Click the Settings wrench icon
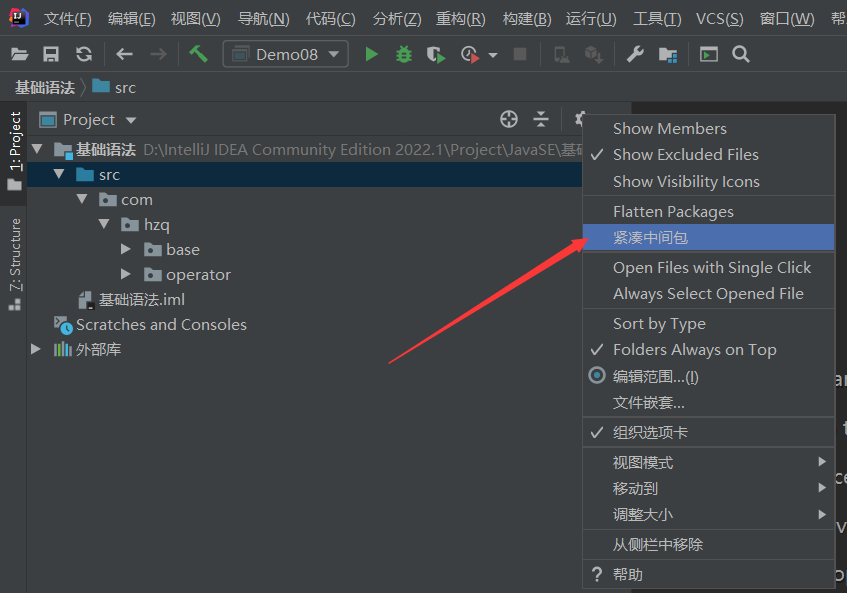Image resolution: width=847 pixels, height=593 pixels. [635, 55]
